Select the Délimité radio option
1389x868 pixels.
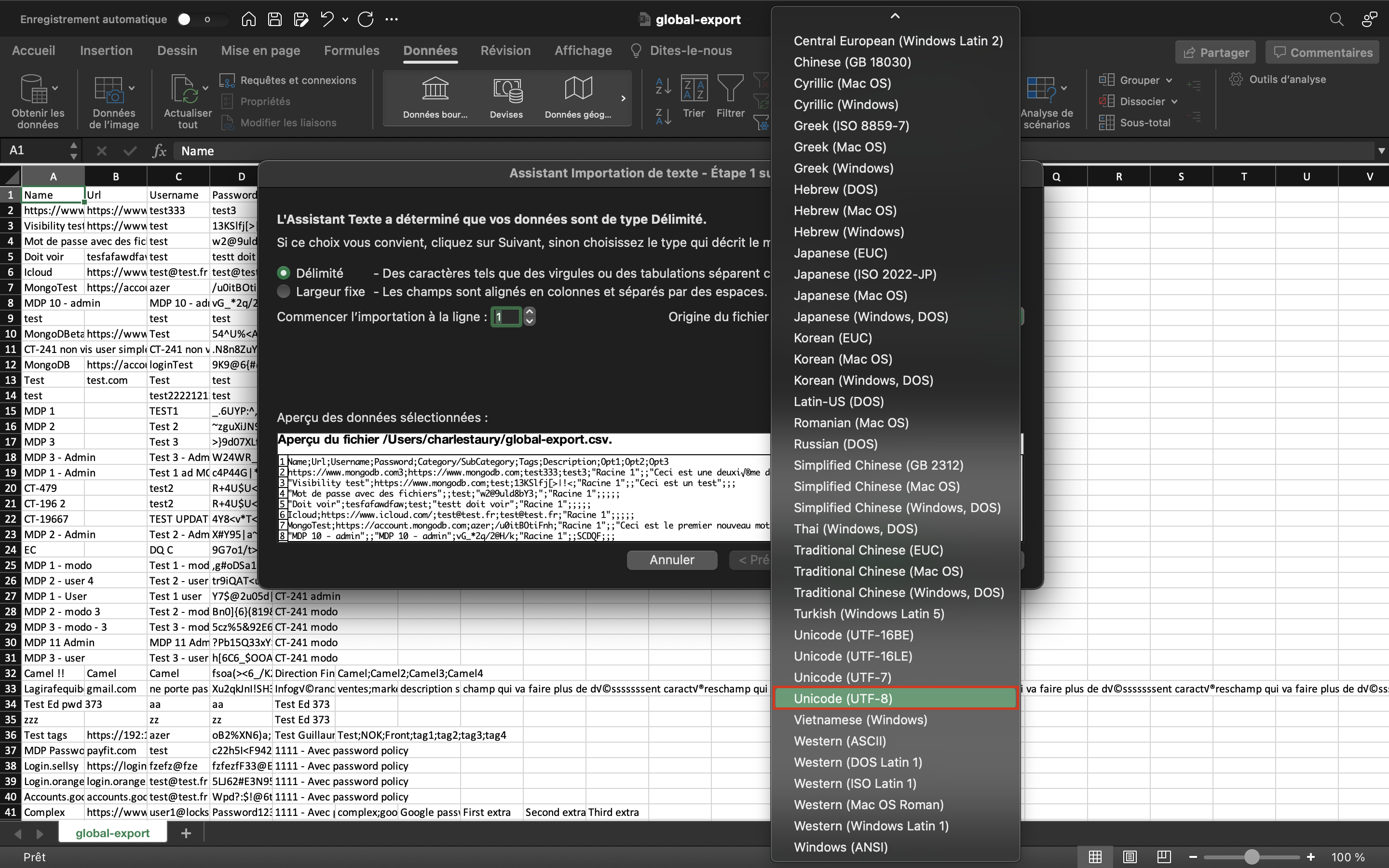284,273
